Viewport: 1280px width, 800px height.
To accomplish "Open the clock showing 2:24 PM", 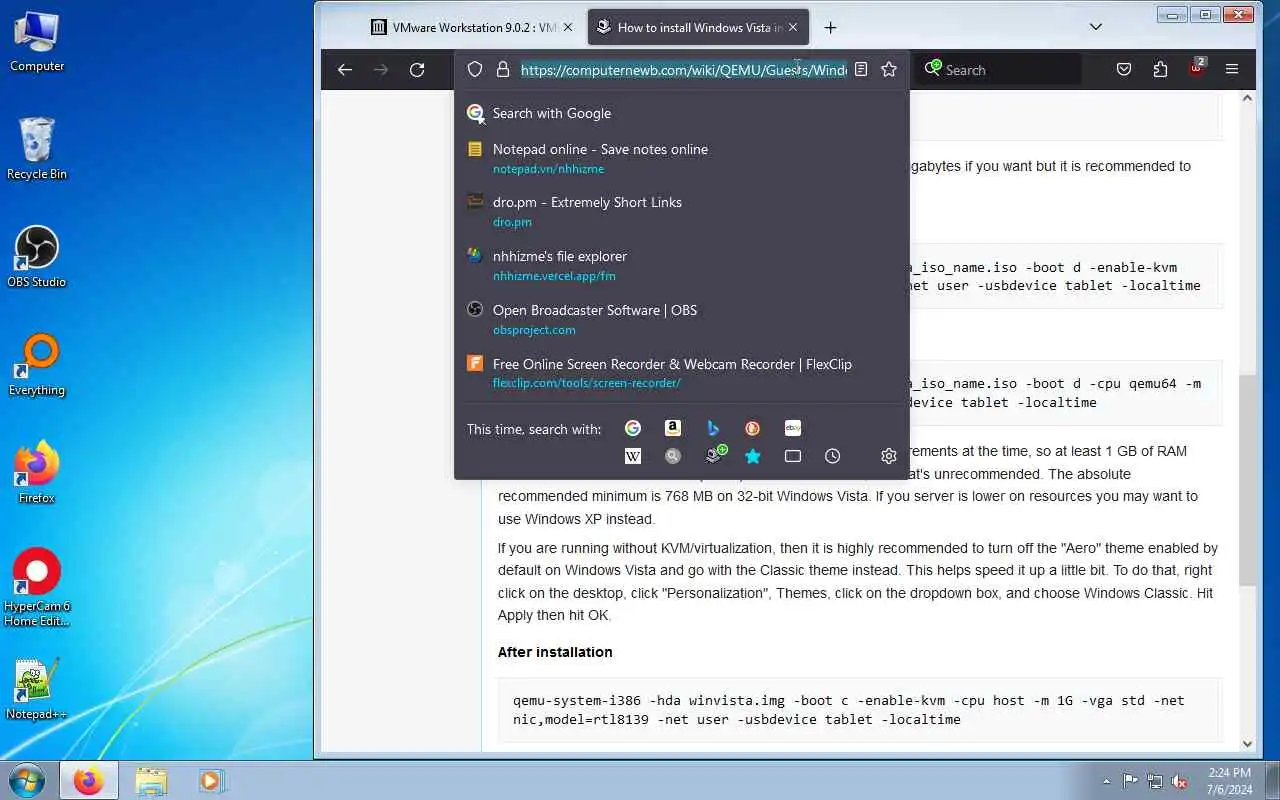I will pyautogui.click(x=1229, y=780).
